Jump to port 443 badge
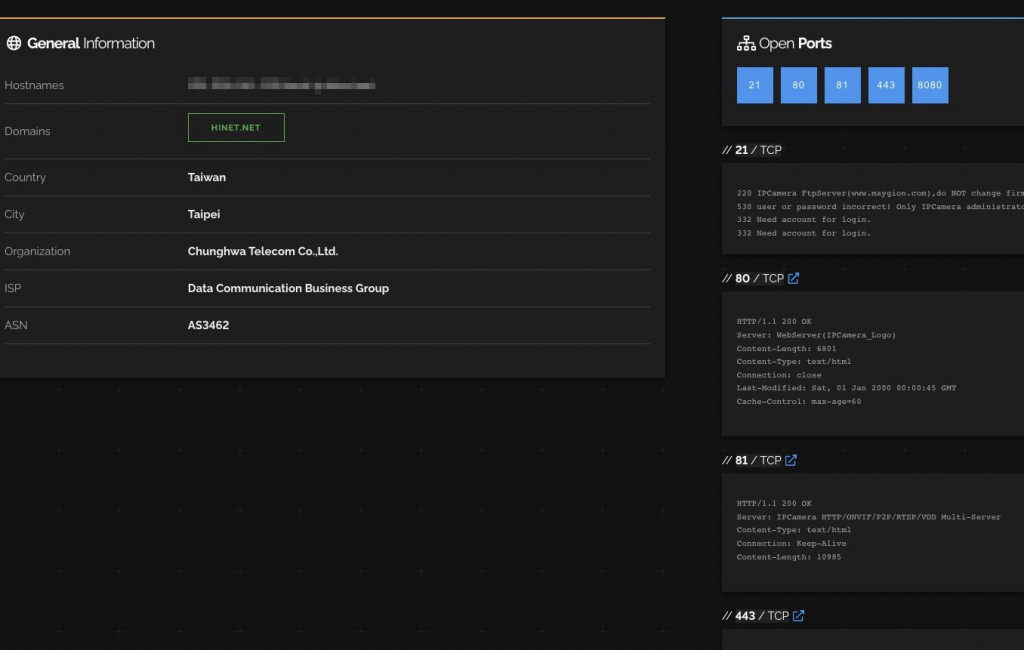 pos(886,85)
